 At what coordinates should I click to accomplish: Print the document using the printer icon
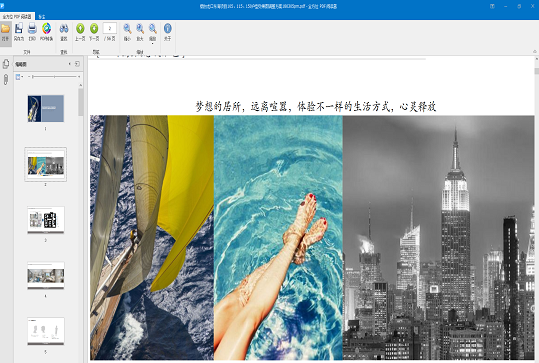tap(32, 32)
